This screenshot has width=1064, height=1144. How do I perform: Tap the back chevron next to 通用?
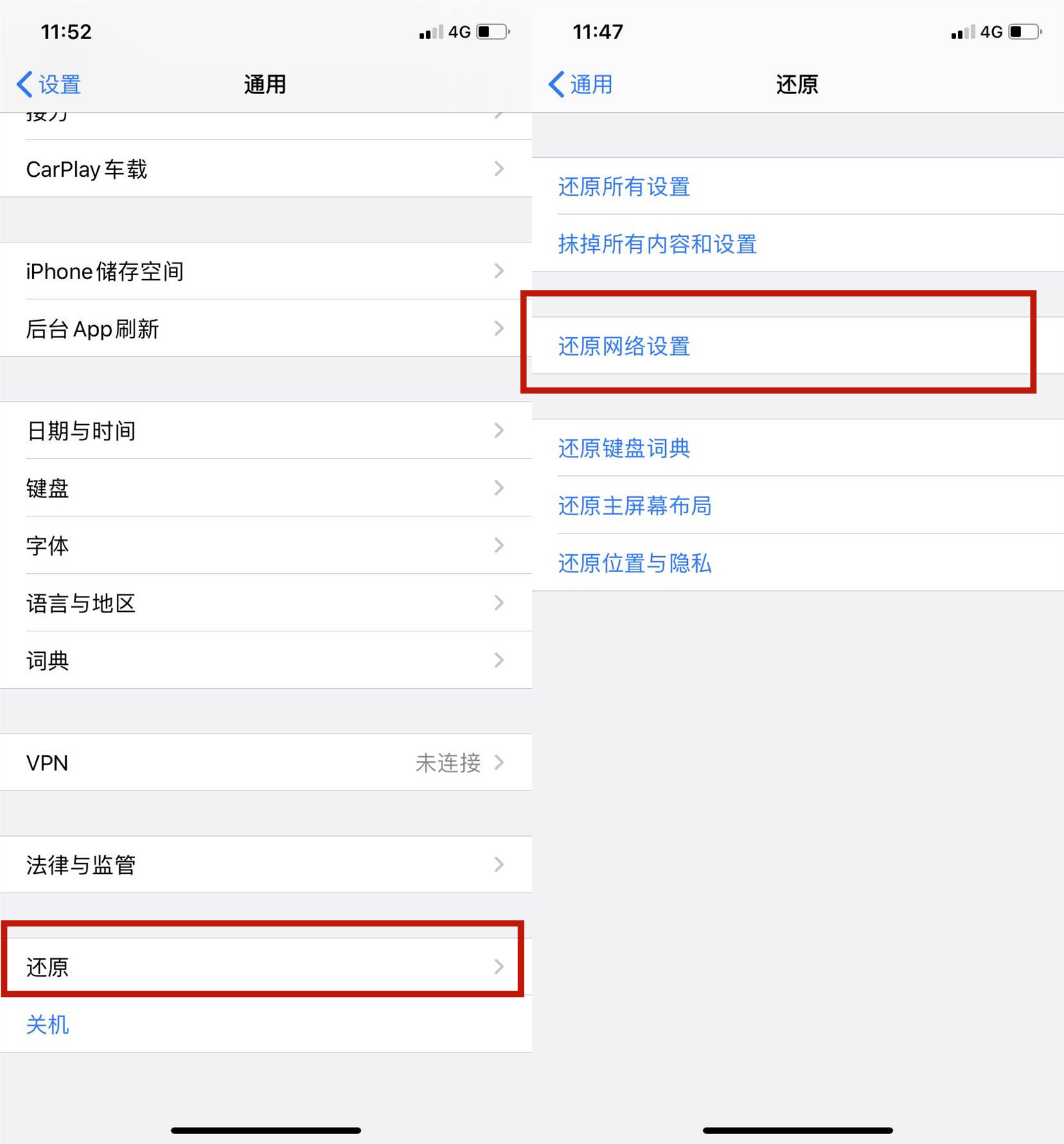click(556, 84)
